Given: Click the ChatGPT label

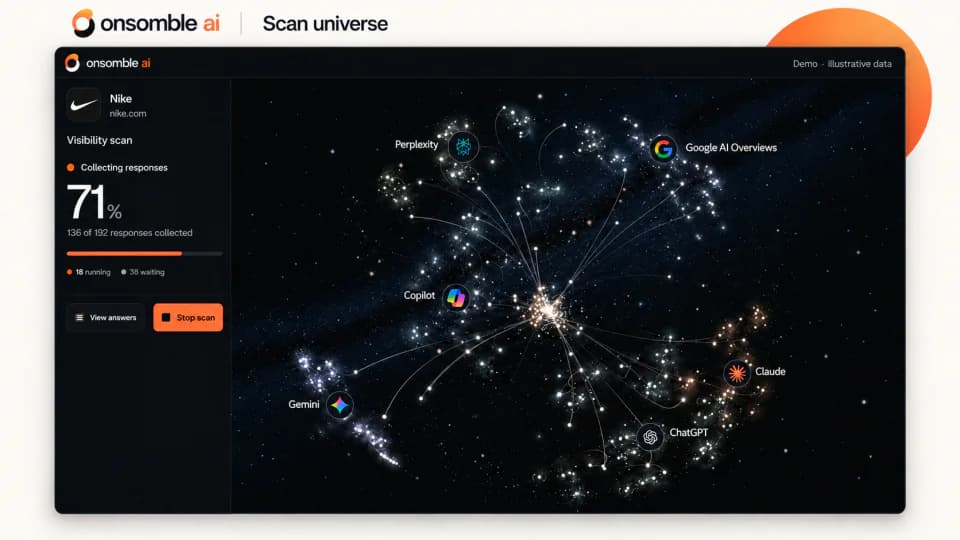Looking at the screenshot, I should 689,432.
